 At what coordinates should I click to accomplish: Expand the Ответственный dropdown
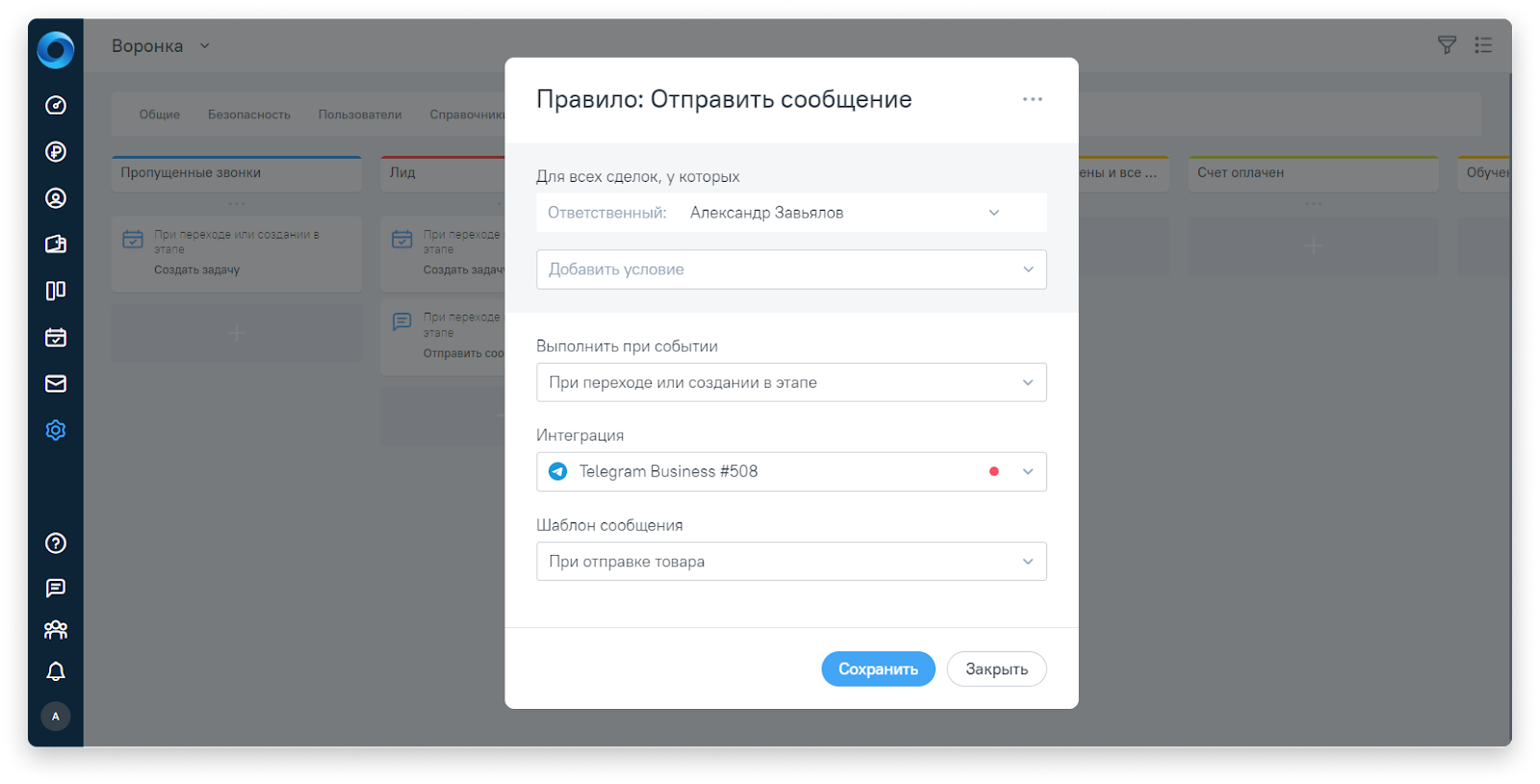tap(993, 213)
